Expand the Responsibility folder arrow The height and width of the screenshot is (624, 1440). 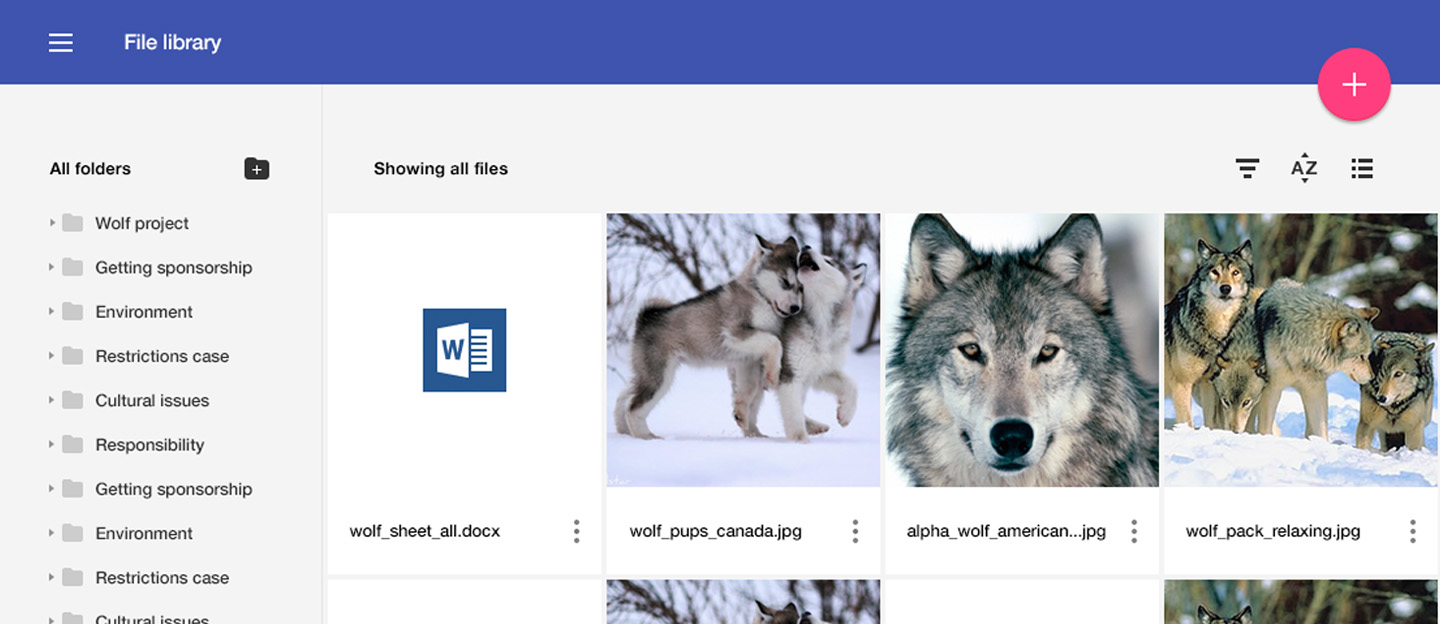tap(52, 445)
